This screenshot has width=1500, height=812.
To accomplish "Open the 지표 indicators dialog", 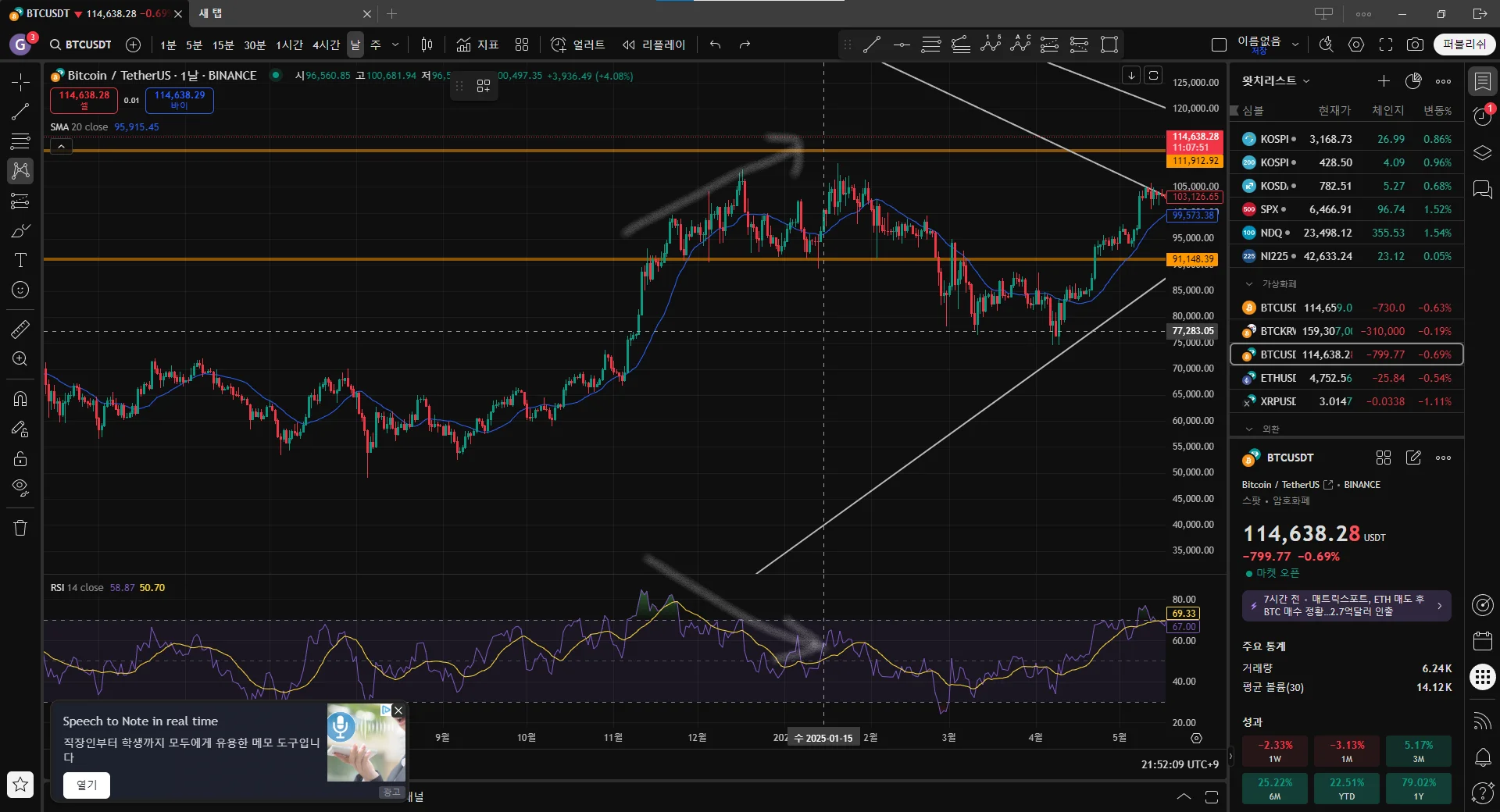I will click(x=478, y=45).
